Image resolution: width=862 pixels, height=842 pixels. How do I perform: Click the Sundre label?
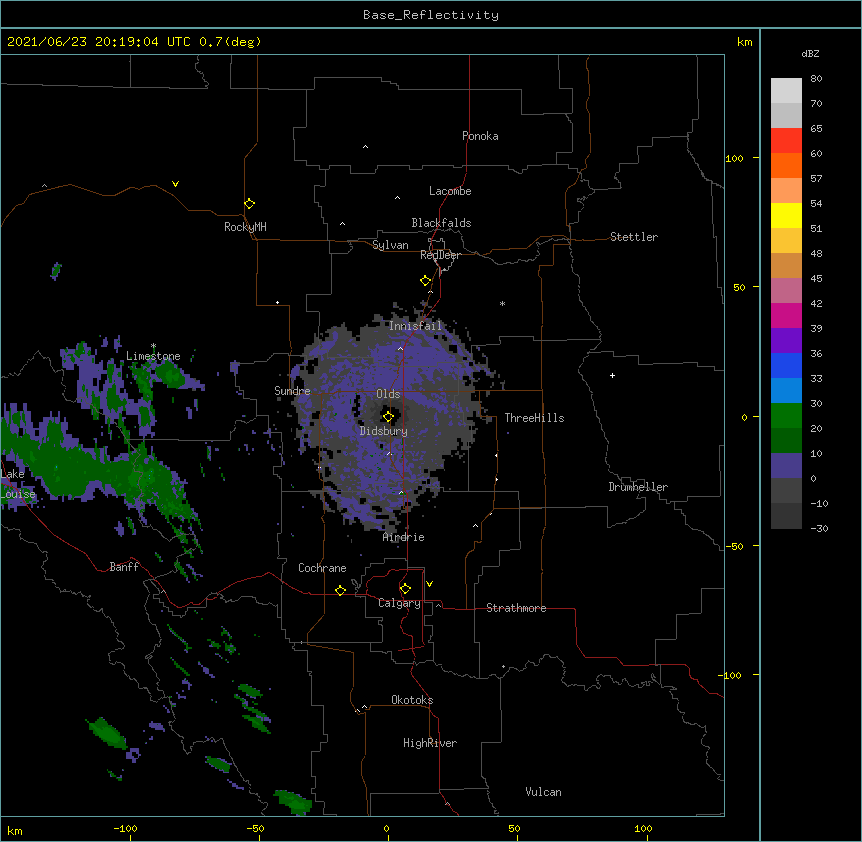point(292,391)
